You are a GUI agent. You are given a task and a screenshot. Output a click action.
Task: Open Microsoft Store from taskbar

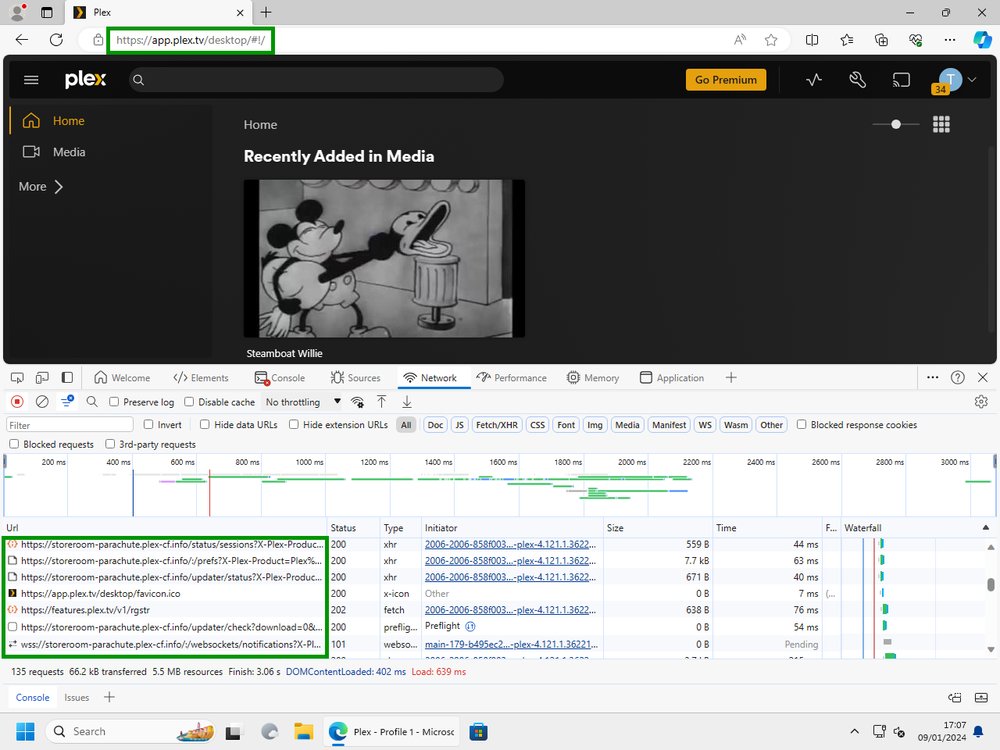tap(478, 732)
